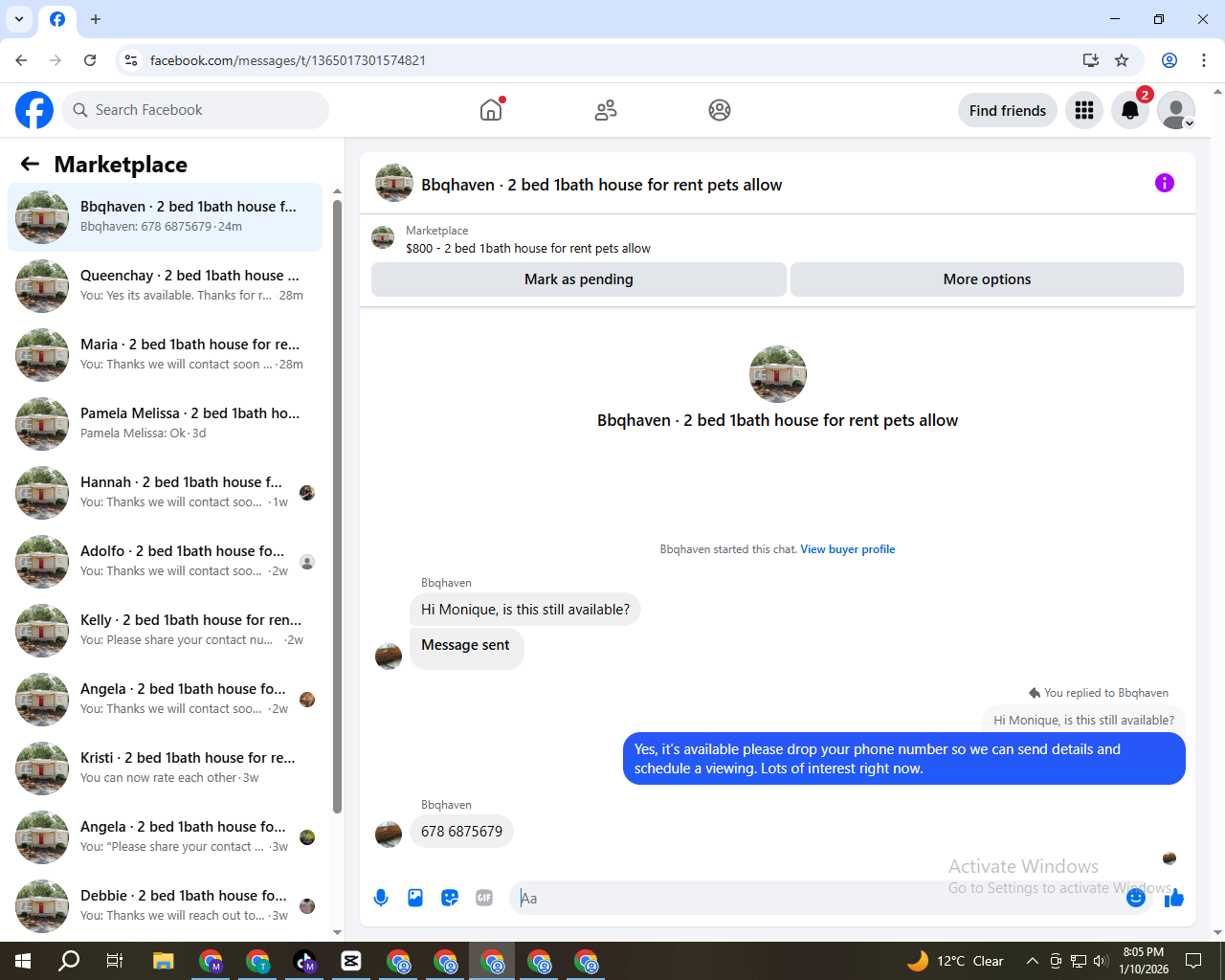Click the Facebook browser tab
The width and height of the screenshot is (1225, 980).
click(x=57, y=19)
